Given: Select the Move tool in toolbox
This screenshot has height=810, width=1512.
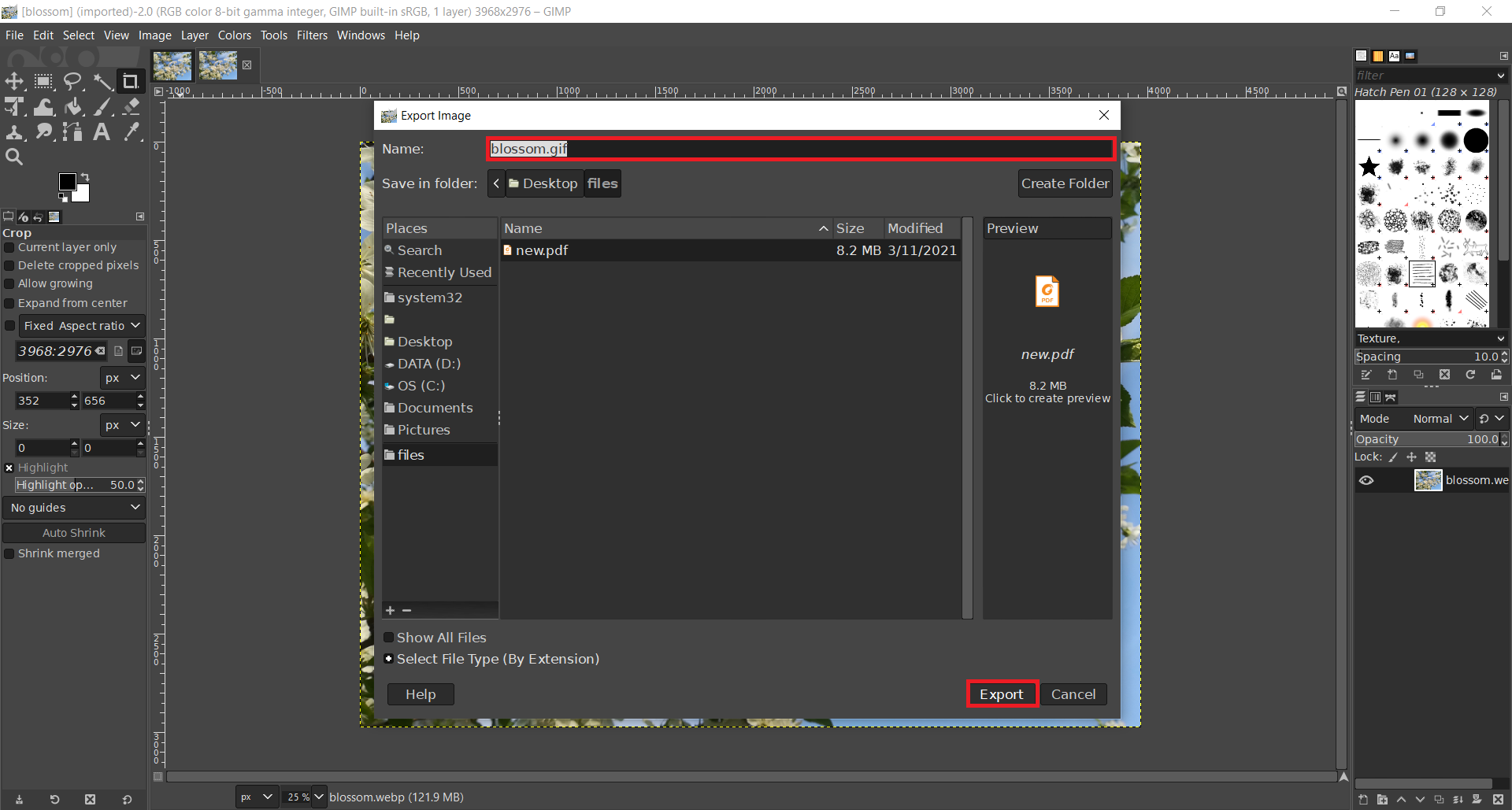Looking at the screenshot, I should 14,81.
